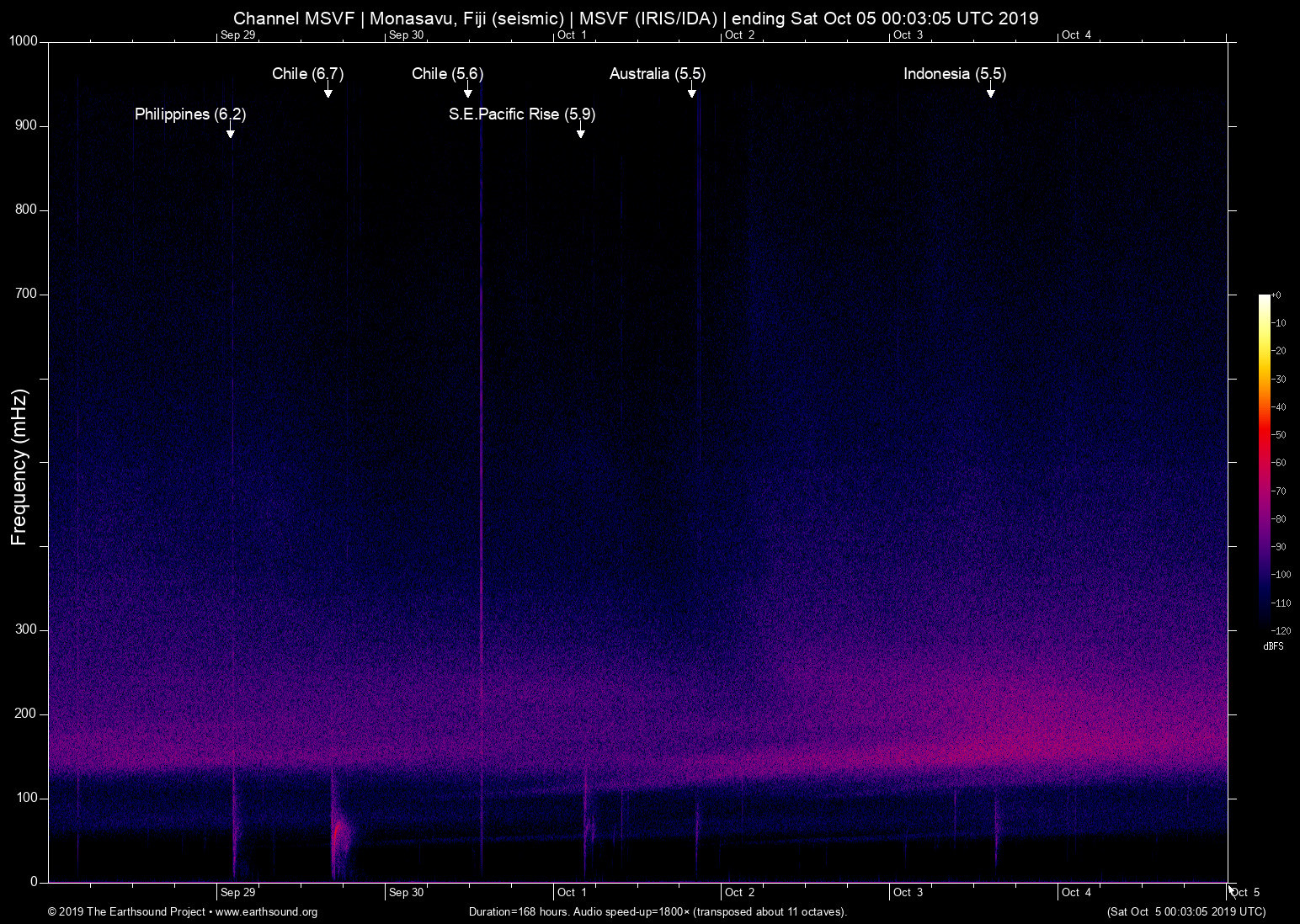Click the 300 frequency axis label

pos(27,629)
